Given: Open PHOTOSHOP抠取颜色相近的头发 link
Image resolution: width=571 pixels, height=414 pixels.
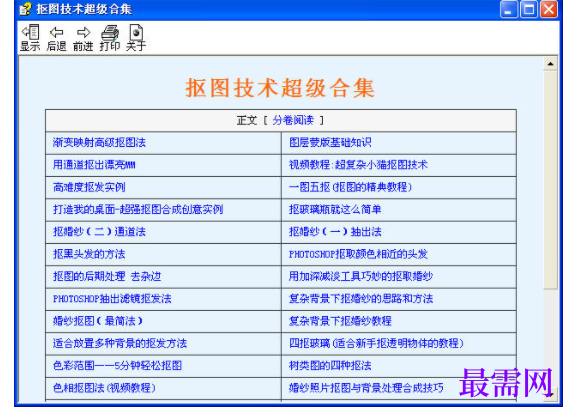Looking at the screenshot, I should (x=358, y=254).
